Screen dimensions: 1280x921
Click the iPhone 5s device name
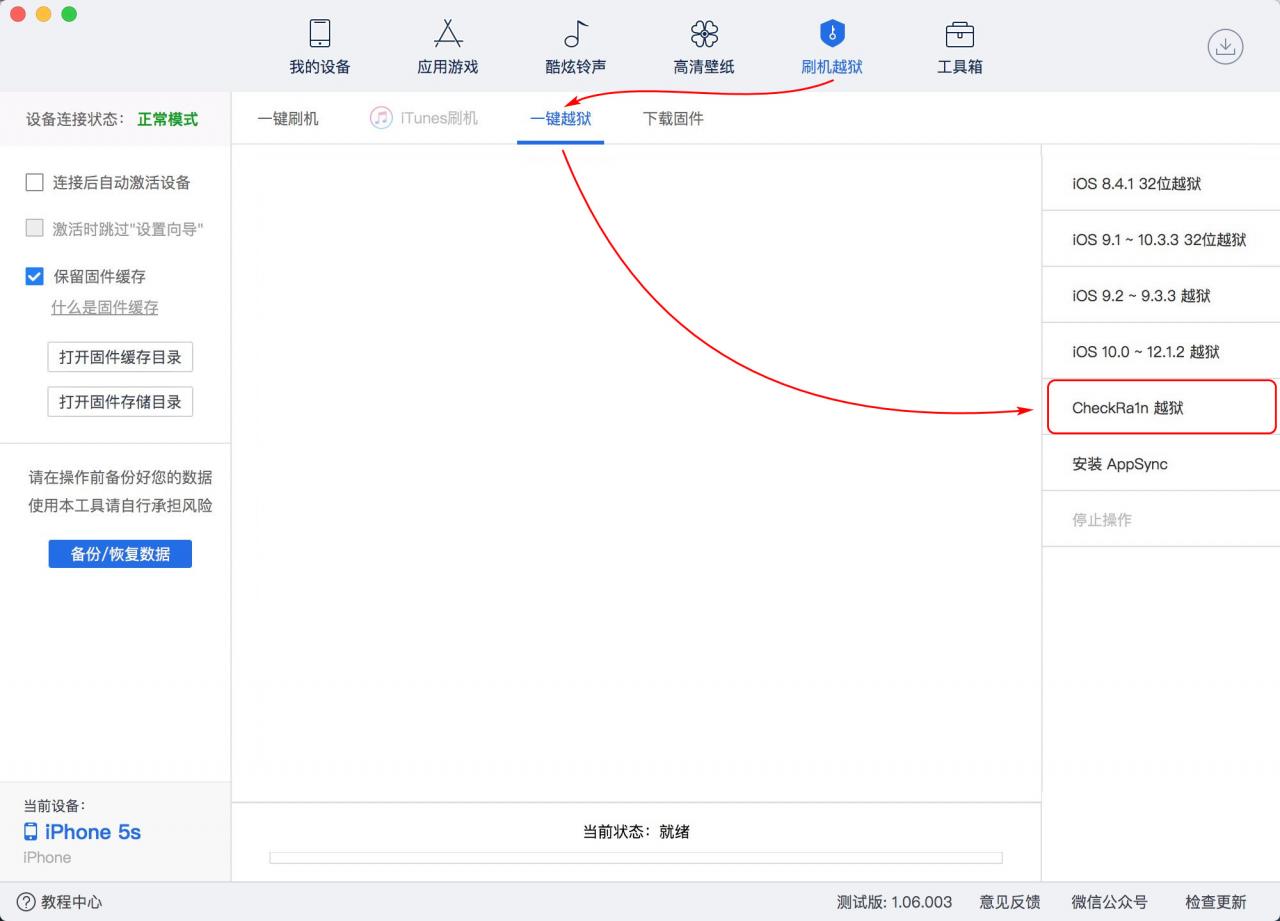pyautogui.click(x=93, y=832)
